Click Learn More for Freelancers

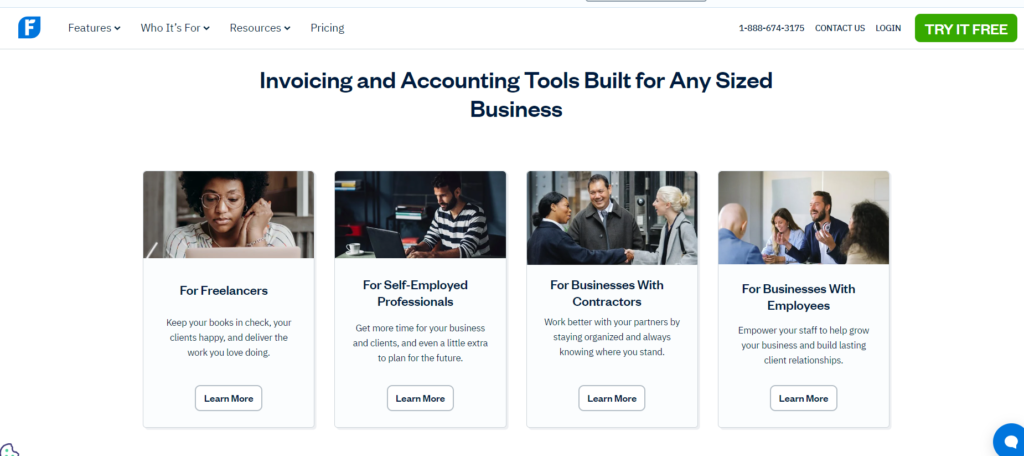tap(229, 398)
